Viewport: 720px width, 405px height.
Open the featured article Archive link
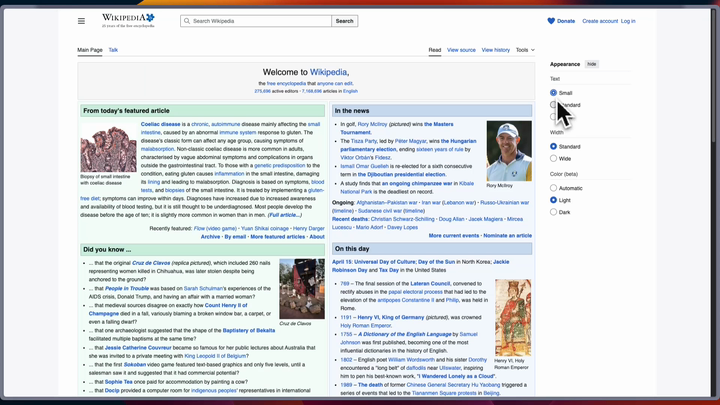pyautogui.click(x=210, y=237)
